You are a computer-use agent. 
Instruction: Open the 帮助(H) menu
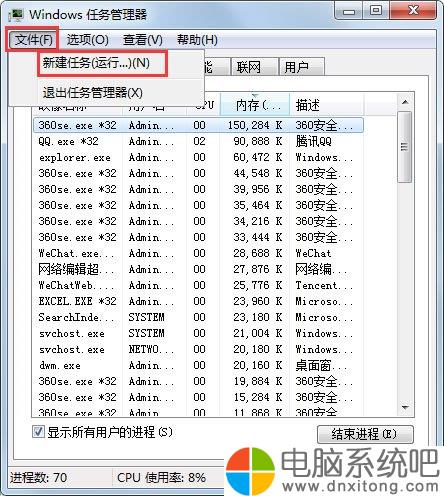197,40
